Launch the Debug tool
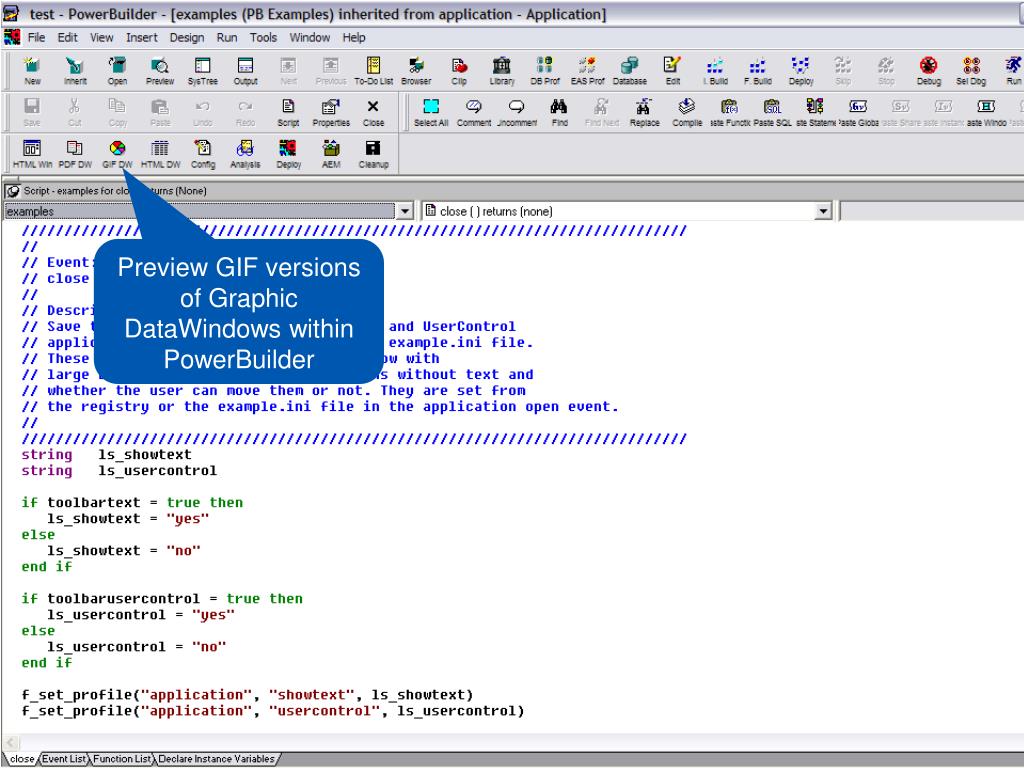Image resolution: width=1024 pixels, height=768 pixels. tap(929, 71)
